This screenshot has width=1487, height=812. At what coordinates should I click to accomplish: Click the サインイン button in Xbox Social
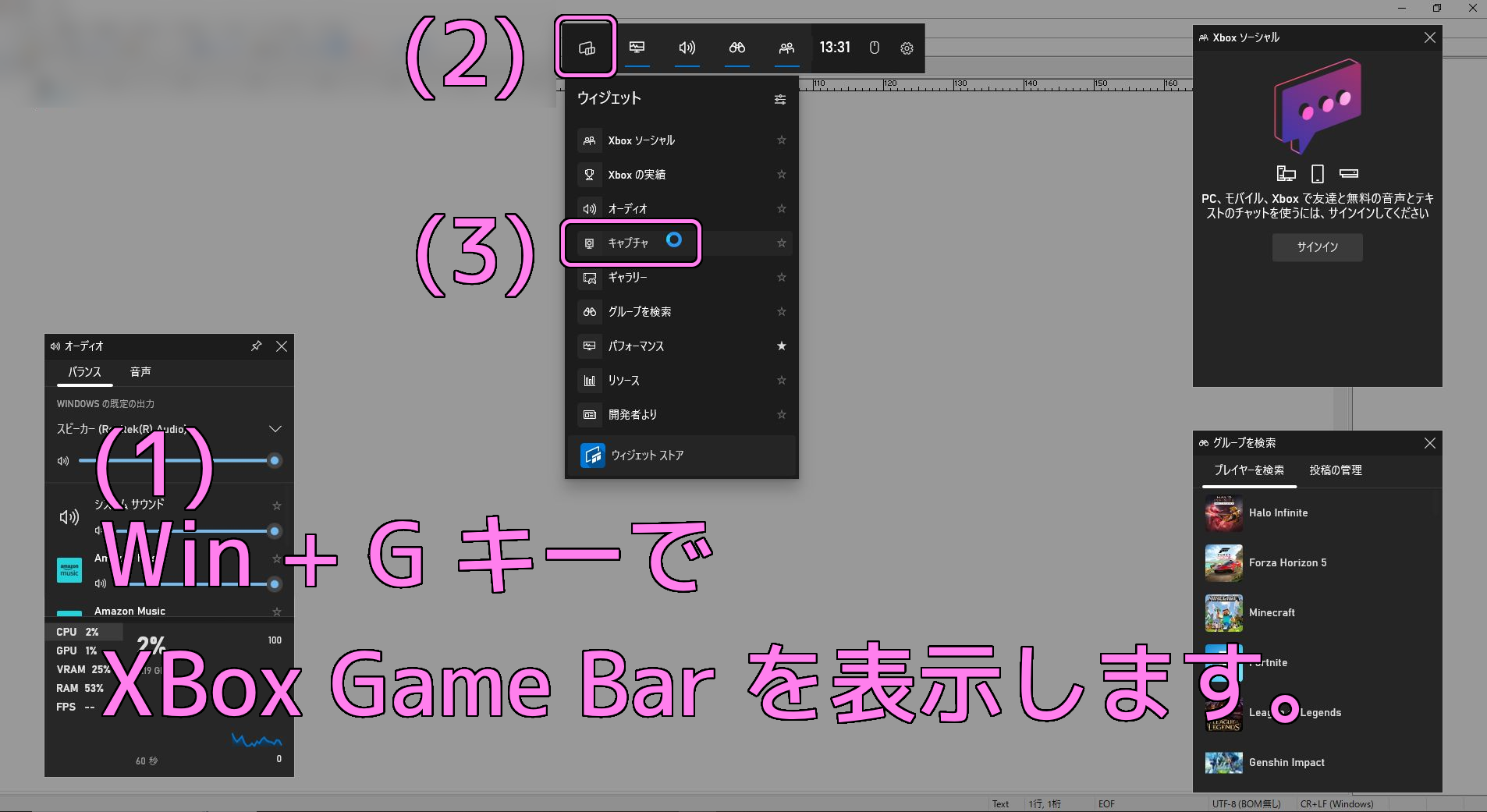pos(1317,247)
